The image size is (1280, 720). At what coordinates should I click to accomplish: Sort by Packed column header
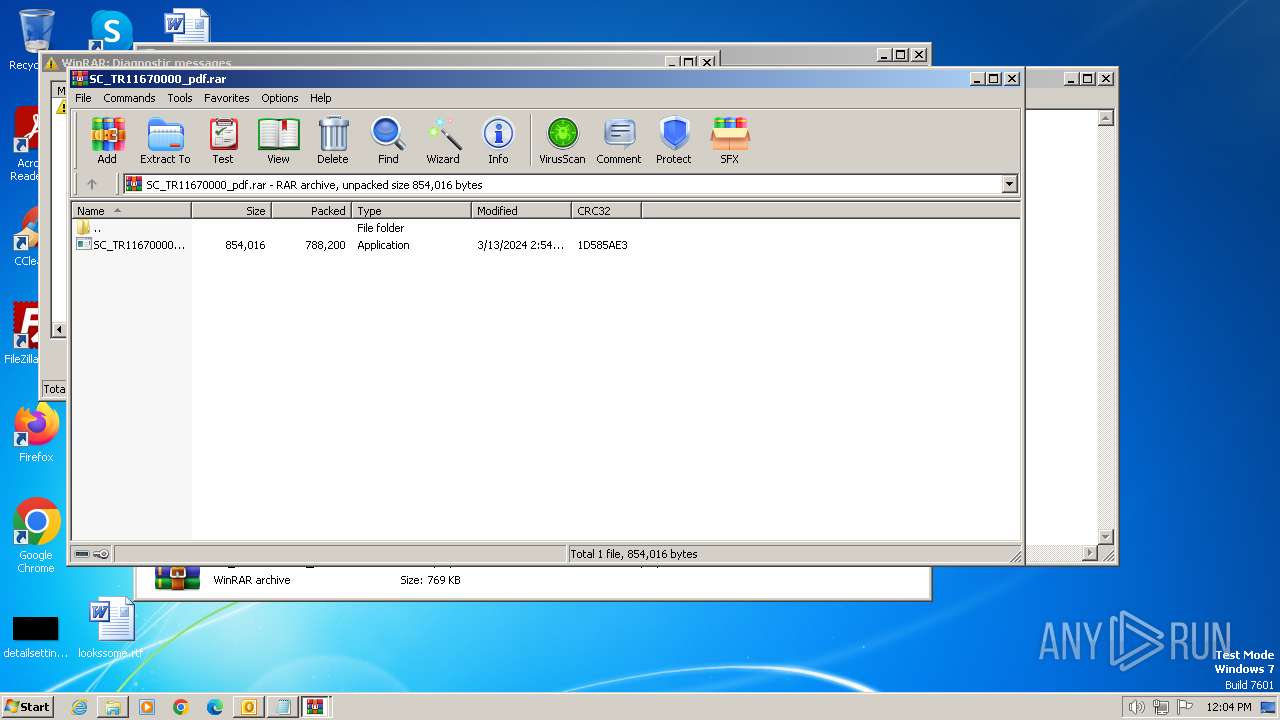pyautogui.click(x=311, y=211)
